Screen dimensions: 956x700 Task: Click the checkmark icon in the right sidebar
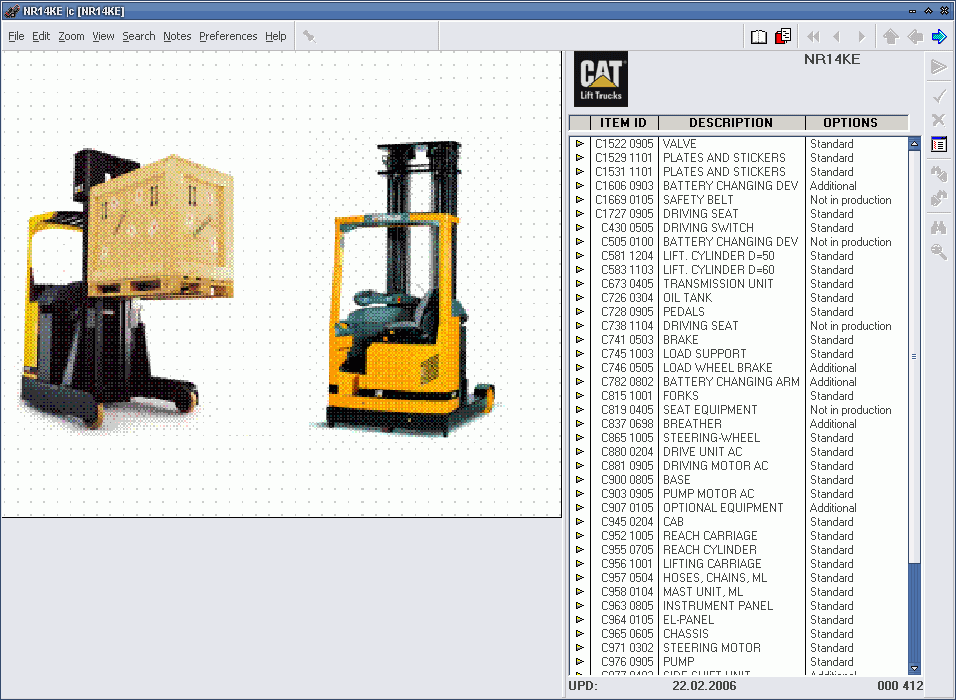click(939, 95)
